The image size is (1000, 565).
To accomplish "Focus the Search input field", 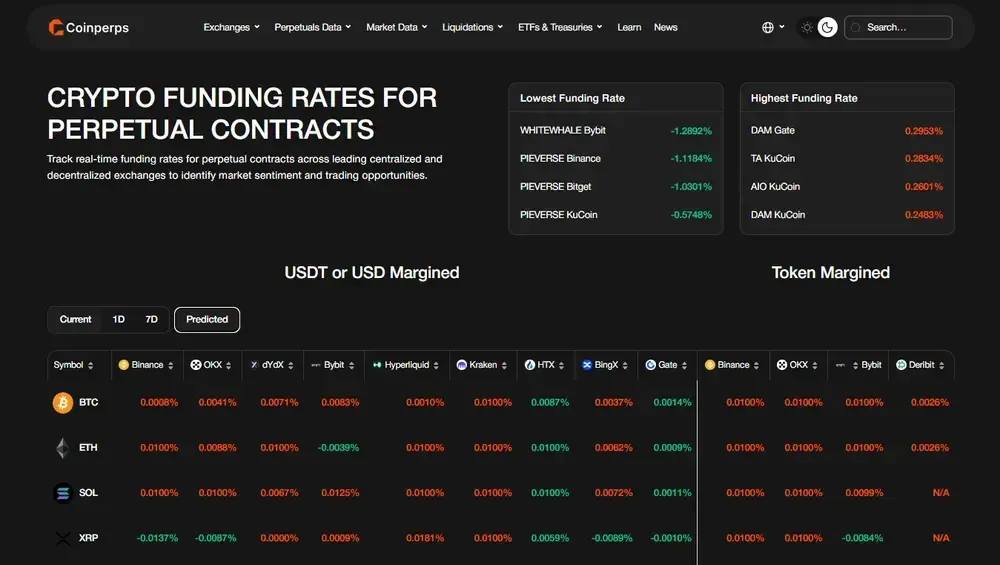I will pyautogui.click(x=898, y=27).
